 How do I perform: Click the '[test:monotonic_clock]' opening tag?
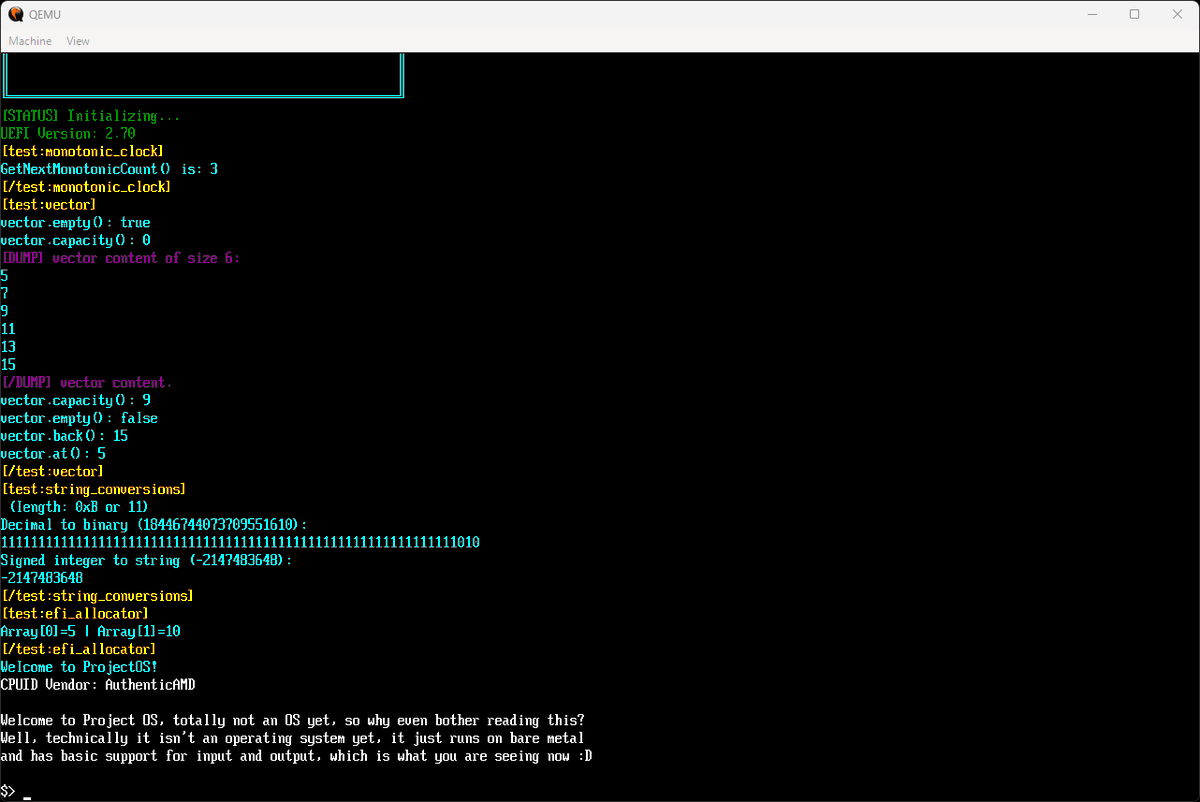pos(83,151)
